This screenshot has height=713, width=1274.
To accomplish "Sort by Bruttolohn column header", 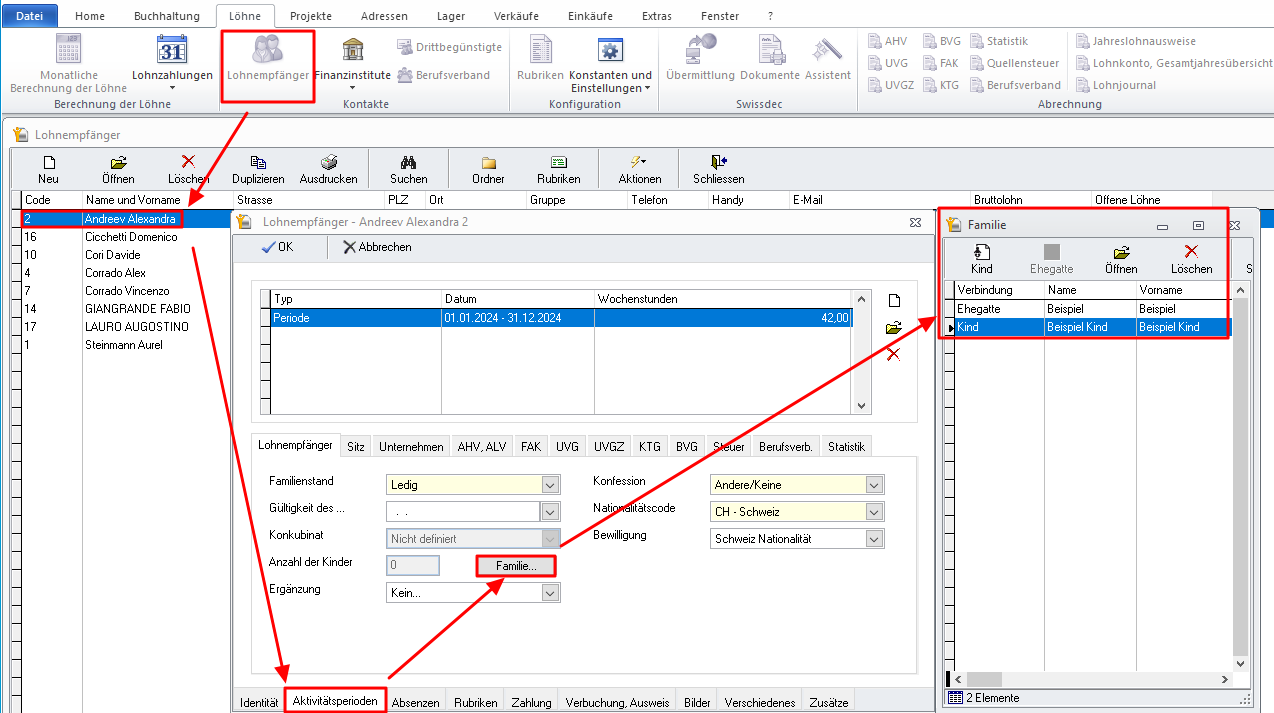I will [1030, 200].
